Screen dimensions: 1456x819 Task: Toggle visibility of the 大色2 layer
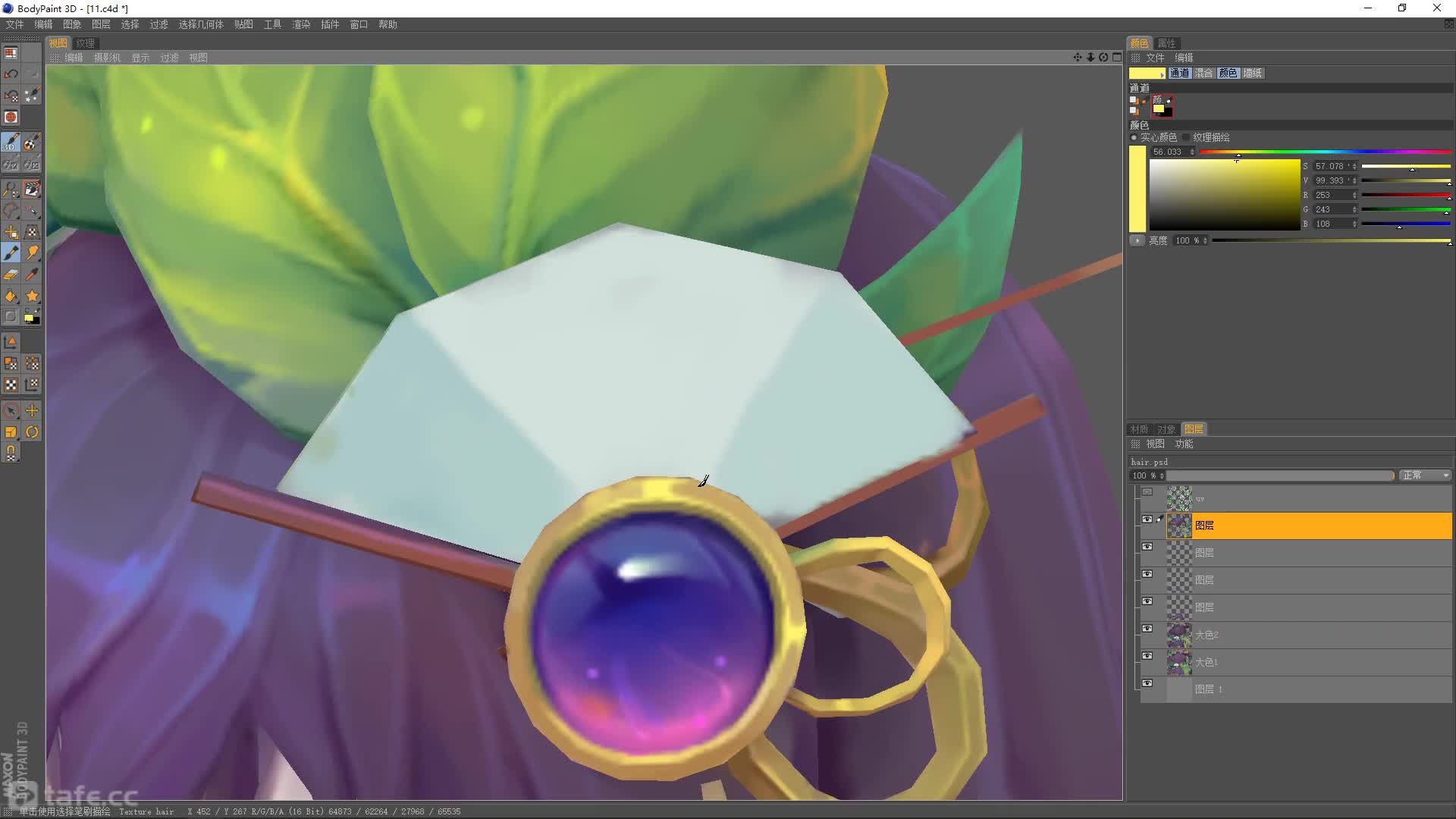pyautogui.click(x=1147, y=629)
